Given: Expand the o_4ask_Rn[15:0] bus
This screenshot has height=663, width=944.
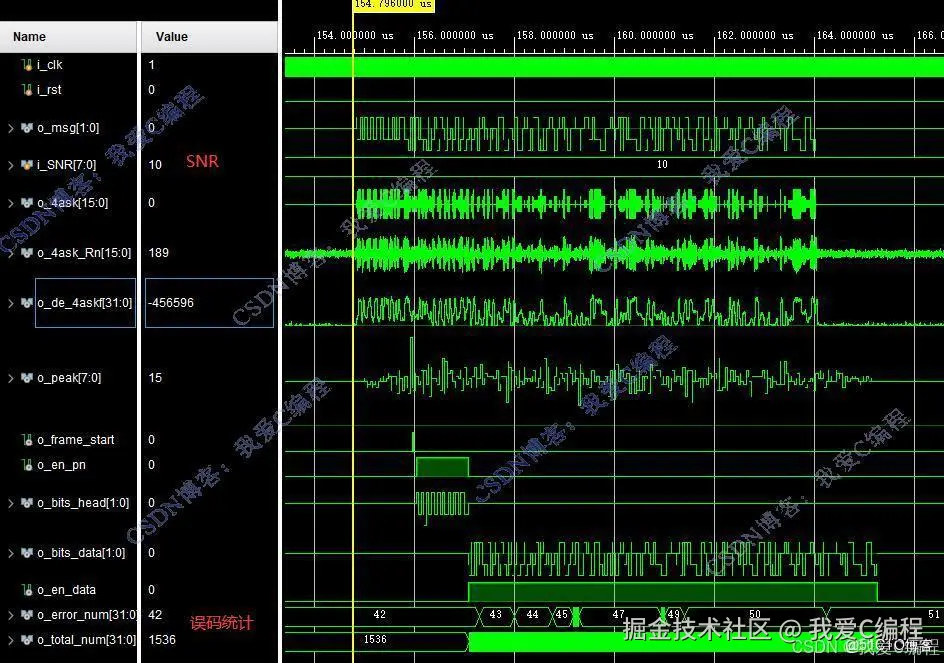Looking at the screenshot, I should tap(10, 253).
